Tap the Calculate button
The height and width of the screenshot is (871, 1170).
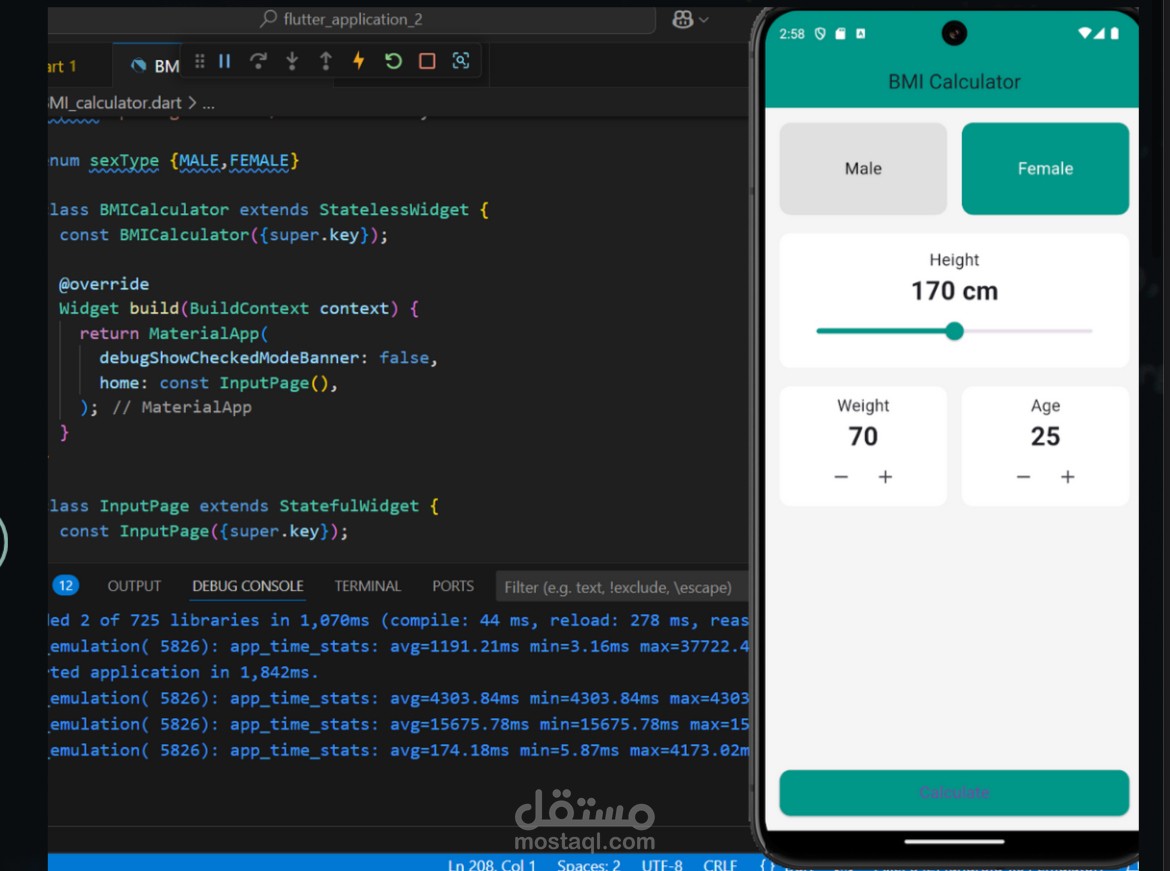point(954,793)
